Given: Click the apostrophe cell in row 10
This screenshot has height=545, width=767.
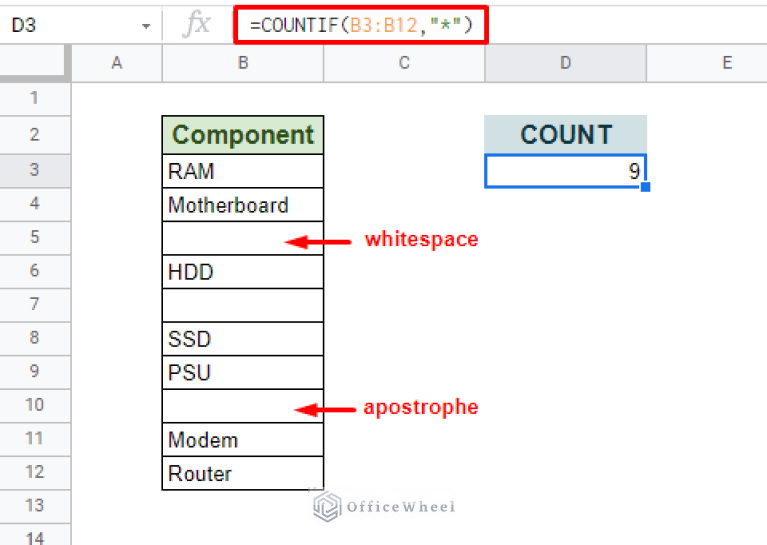Looking at the screenshot, I should [242, 406].
